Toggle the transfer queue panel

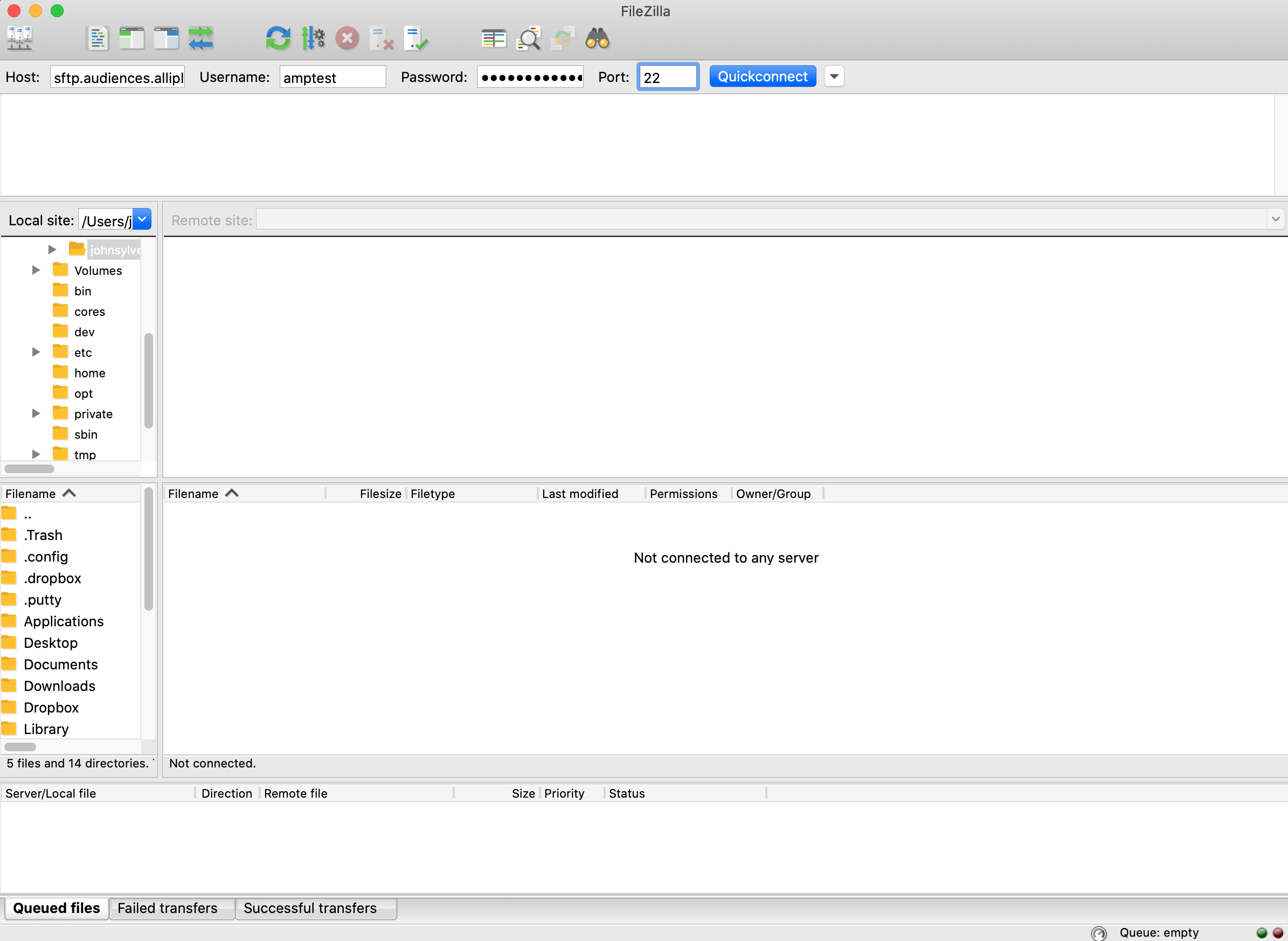(201, 38)
